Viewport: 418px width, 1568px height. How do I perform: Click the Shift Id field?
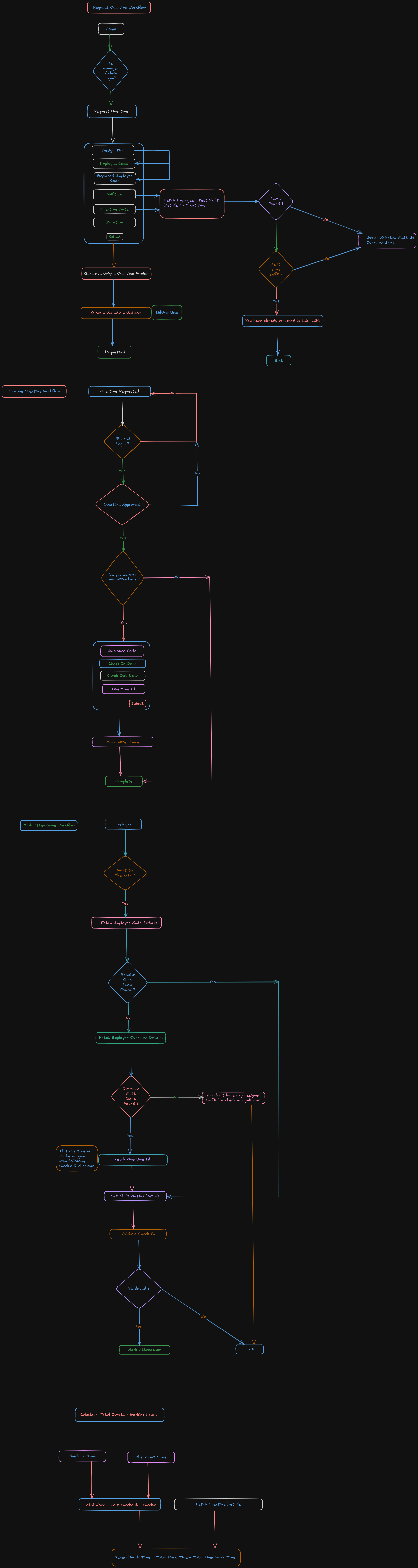tap(114, 194)
